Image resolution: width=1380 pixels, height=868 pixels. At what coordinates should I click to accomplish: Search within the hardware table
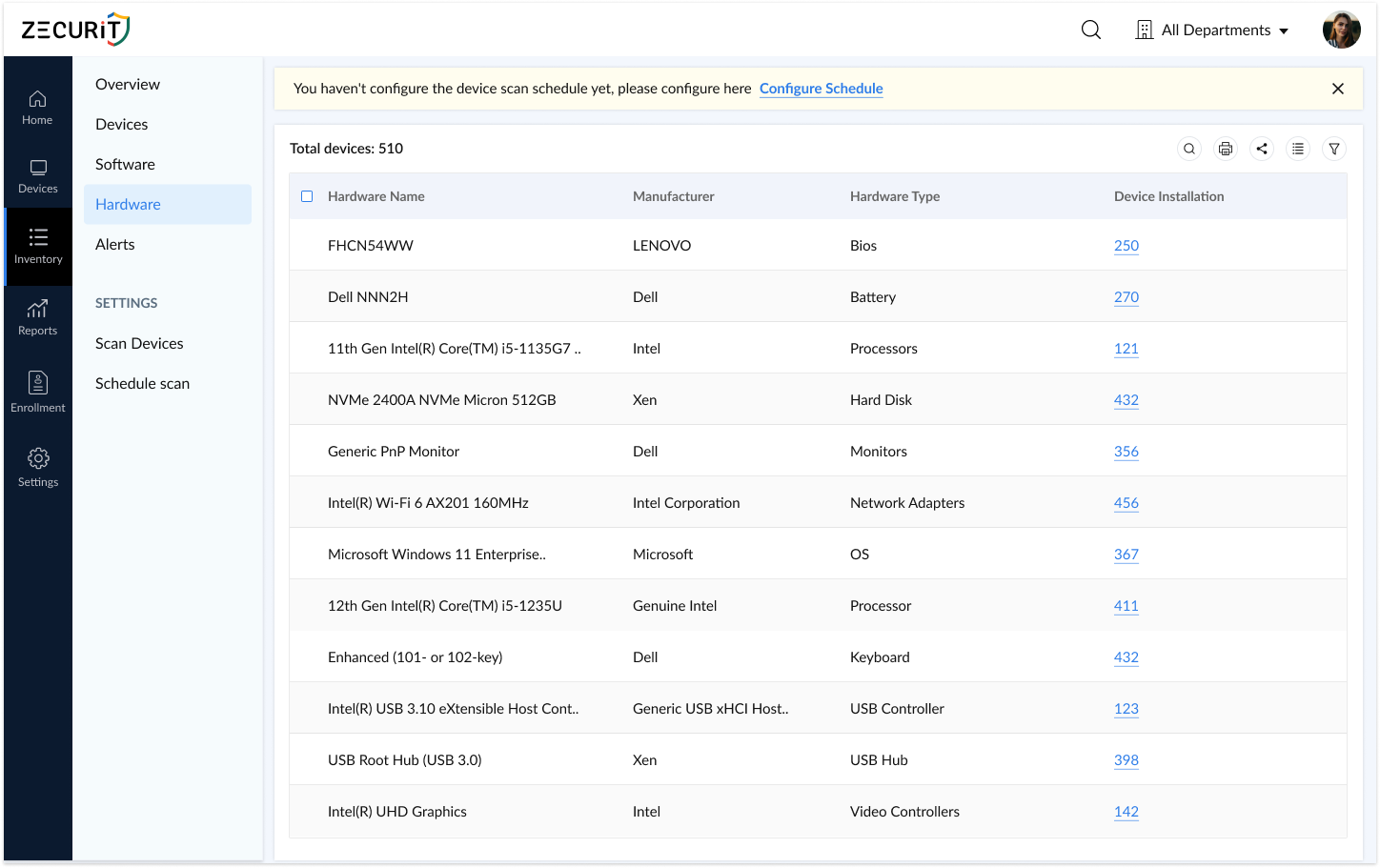[x=1189, y=149]
